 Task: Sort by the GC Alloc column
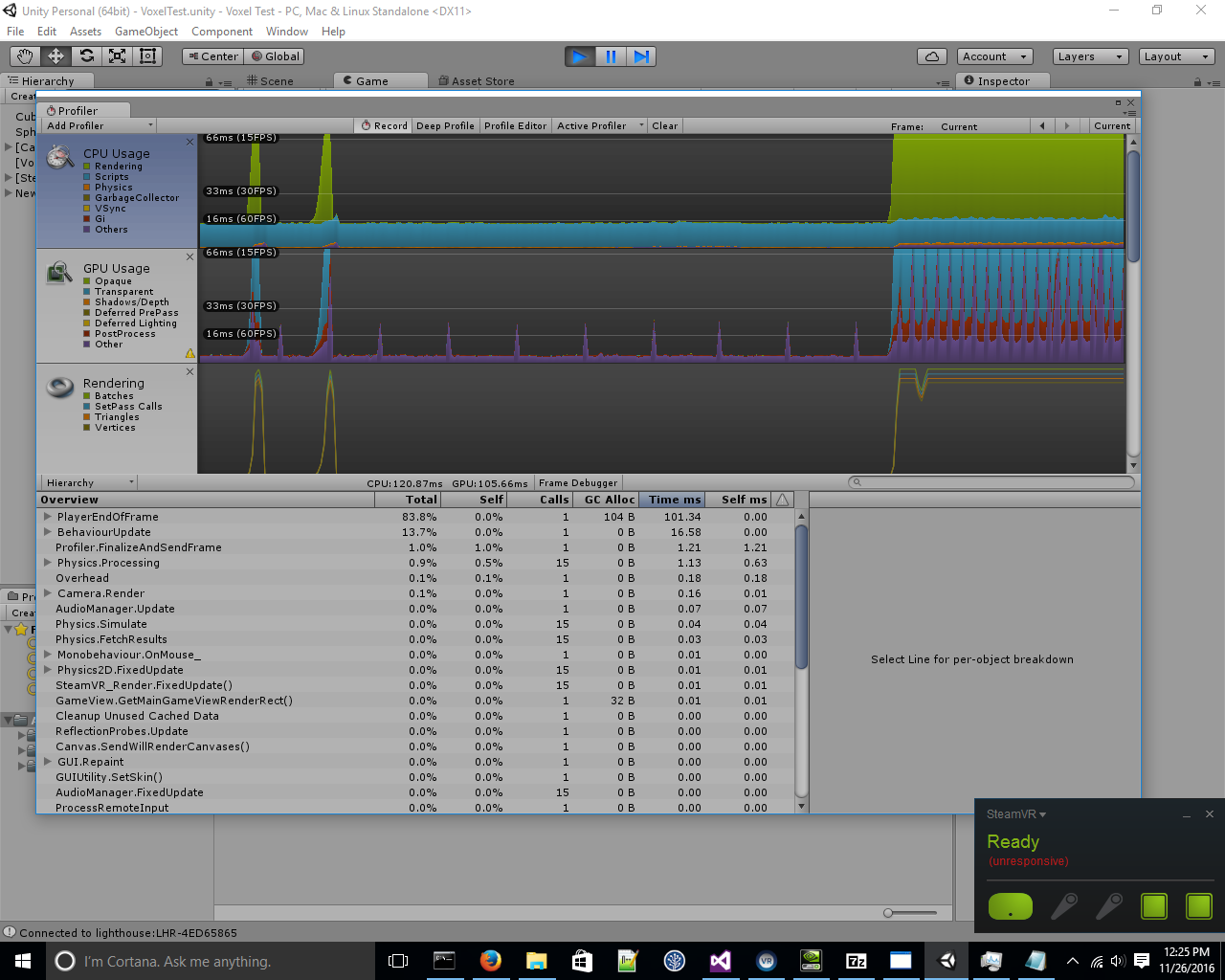tap(606, 500)
